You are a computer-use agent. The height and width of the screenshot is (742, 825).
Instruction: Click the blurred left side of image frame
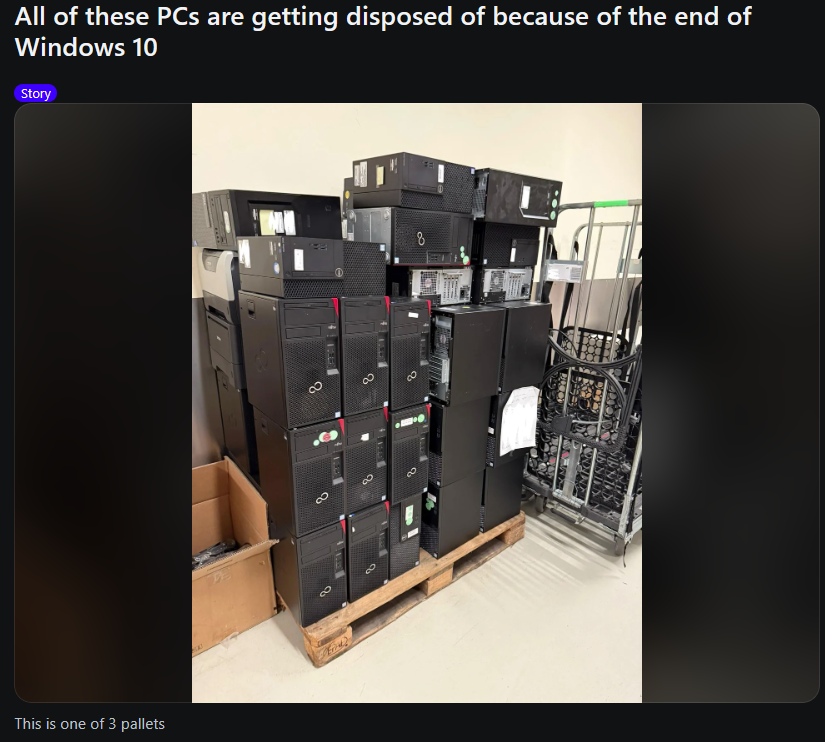pyautogui.click(x=103, y=403)
